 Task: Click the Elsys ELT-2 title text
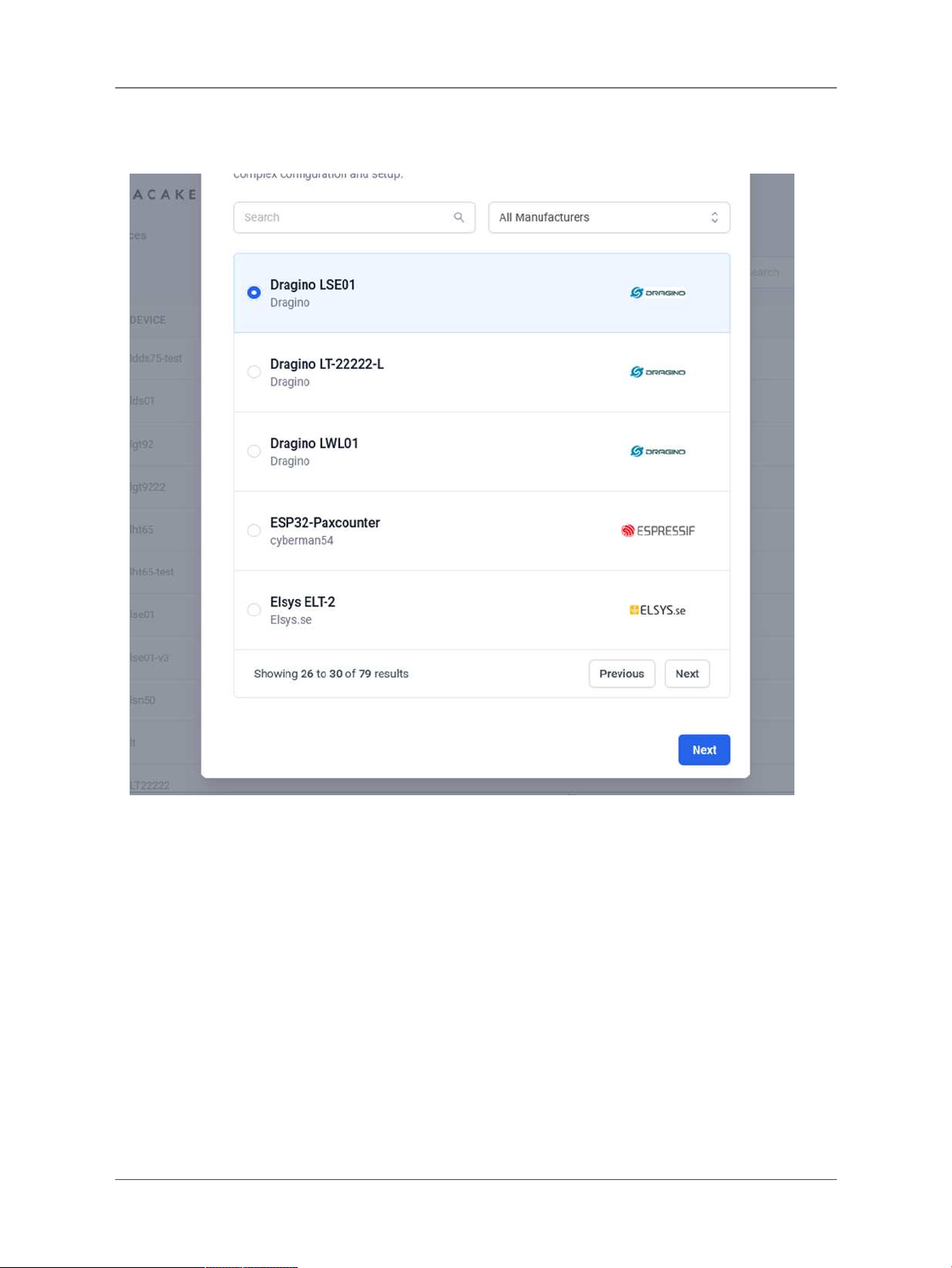click(302, 602)
